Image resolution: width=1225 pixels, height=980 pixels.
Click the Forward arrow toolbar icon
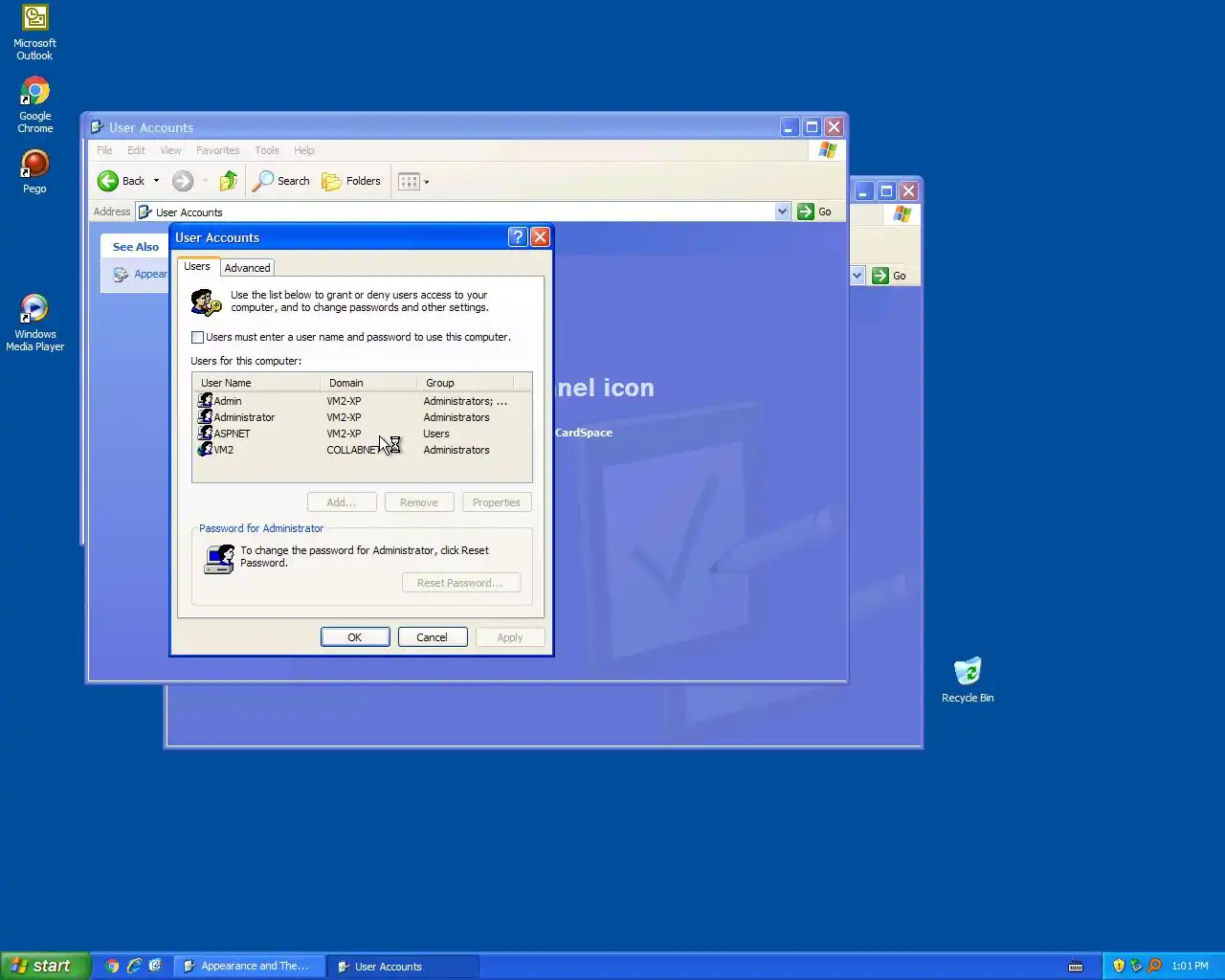coord(183,181)
